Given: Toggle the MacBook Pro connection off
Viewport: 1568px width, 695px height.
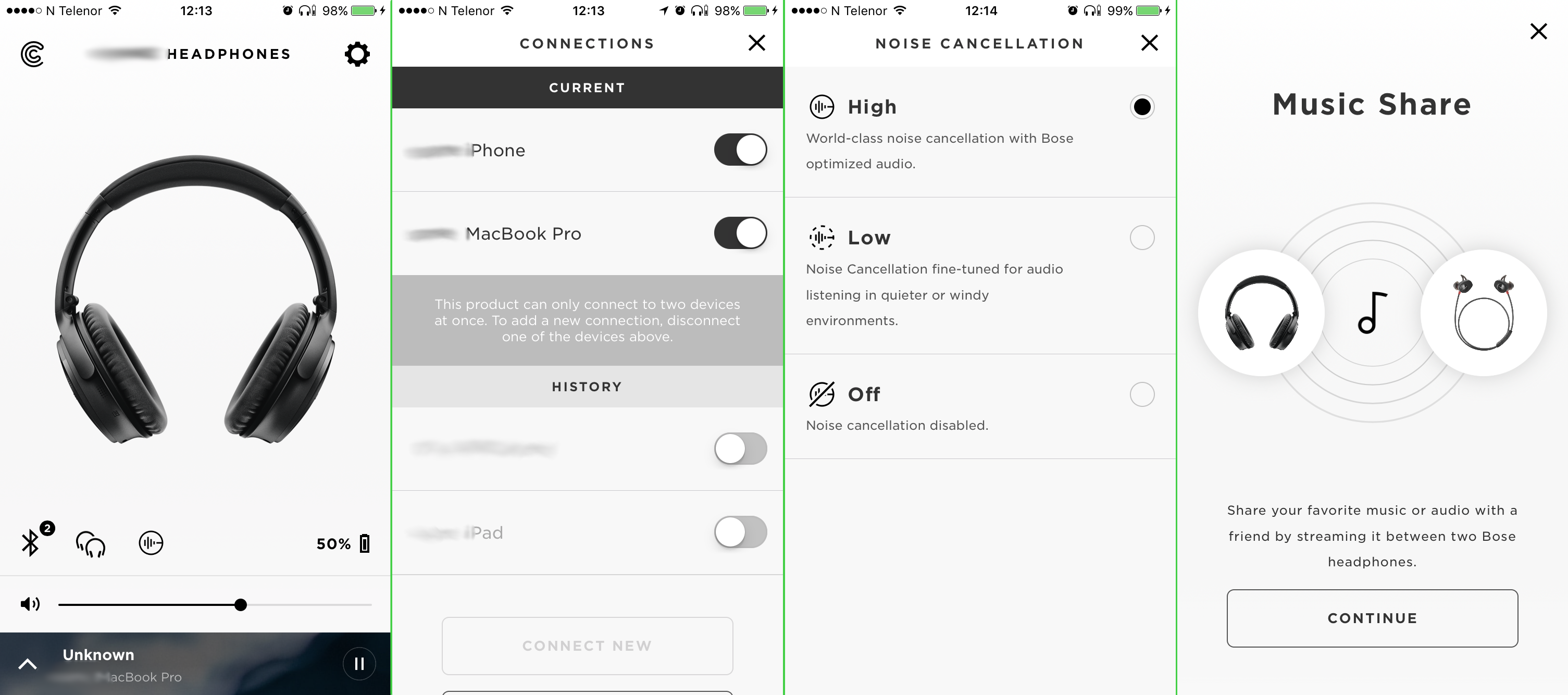Looking at the screenshot, I should pos(740,231).
